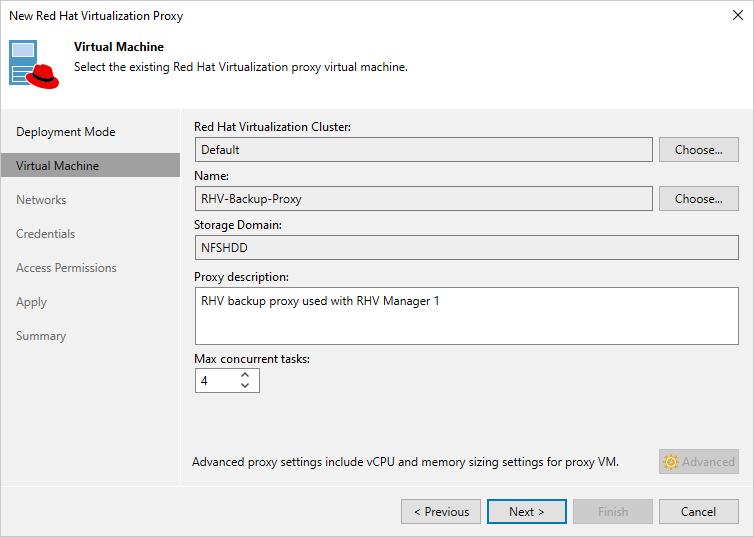Go back with the Previous button
The width and height of the screenshot is (754, 537).
(x=441, y=512)
